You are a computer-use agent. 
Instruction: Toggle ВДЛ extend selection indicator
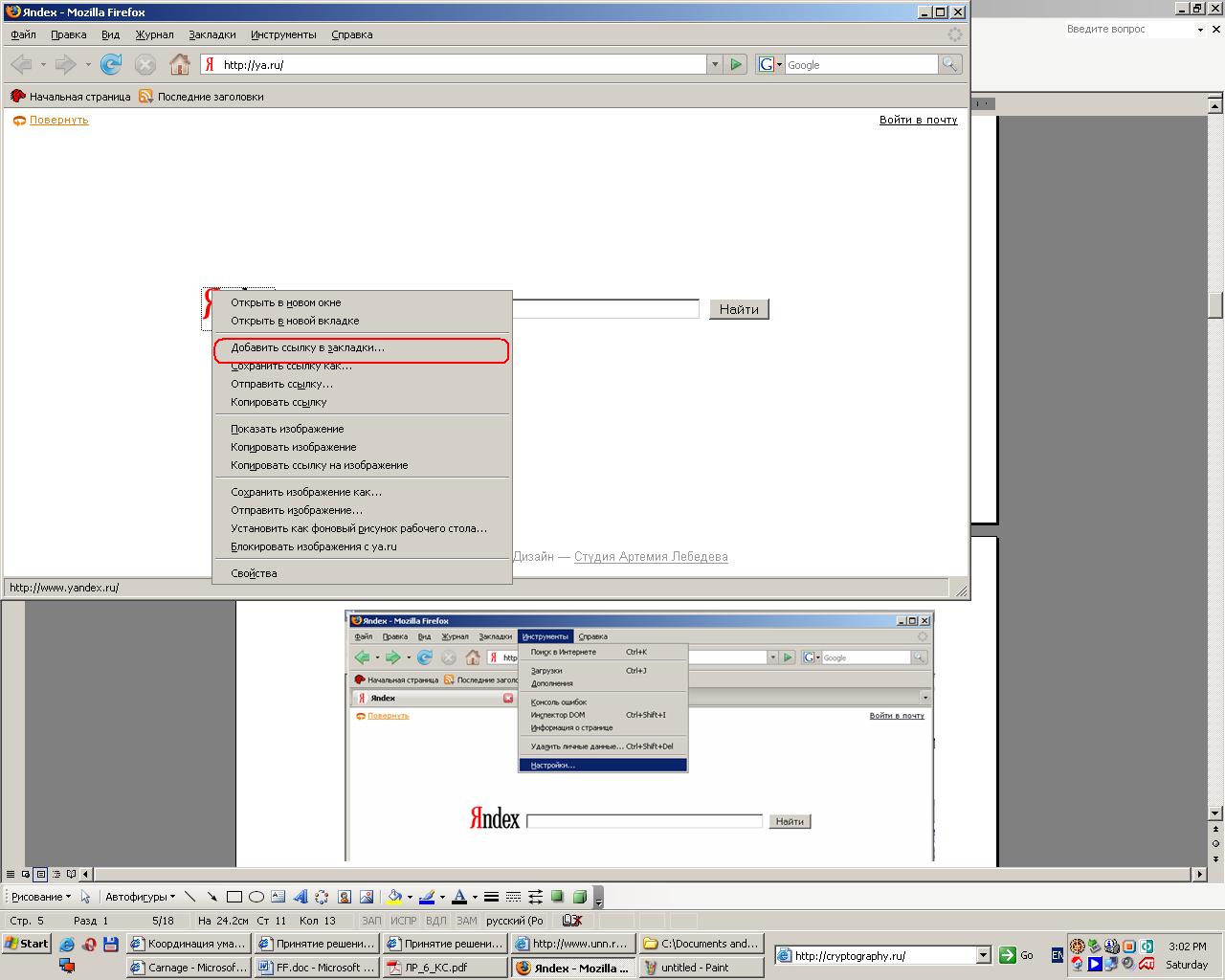[x=436, y=921]
